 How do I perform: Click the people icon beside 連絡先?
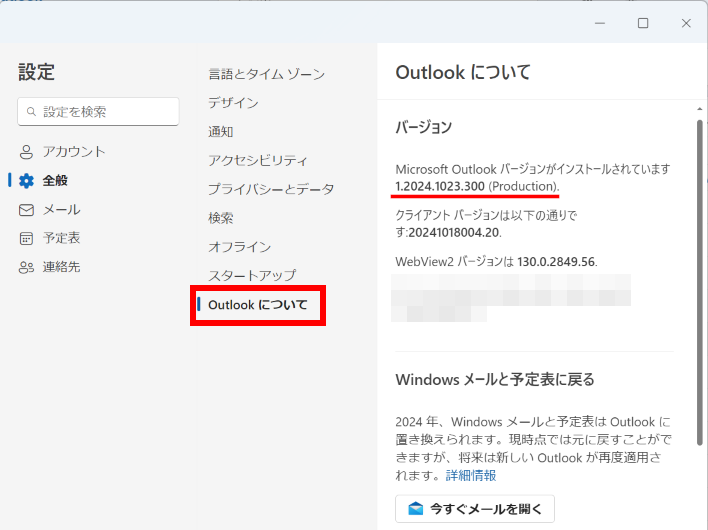click(x=26, y=267)
